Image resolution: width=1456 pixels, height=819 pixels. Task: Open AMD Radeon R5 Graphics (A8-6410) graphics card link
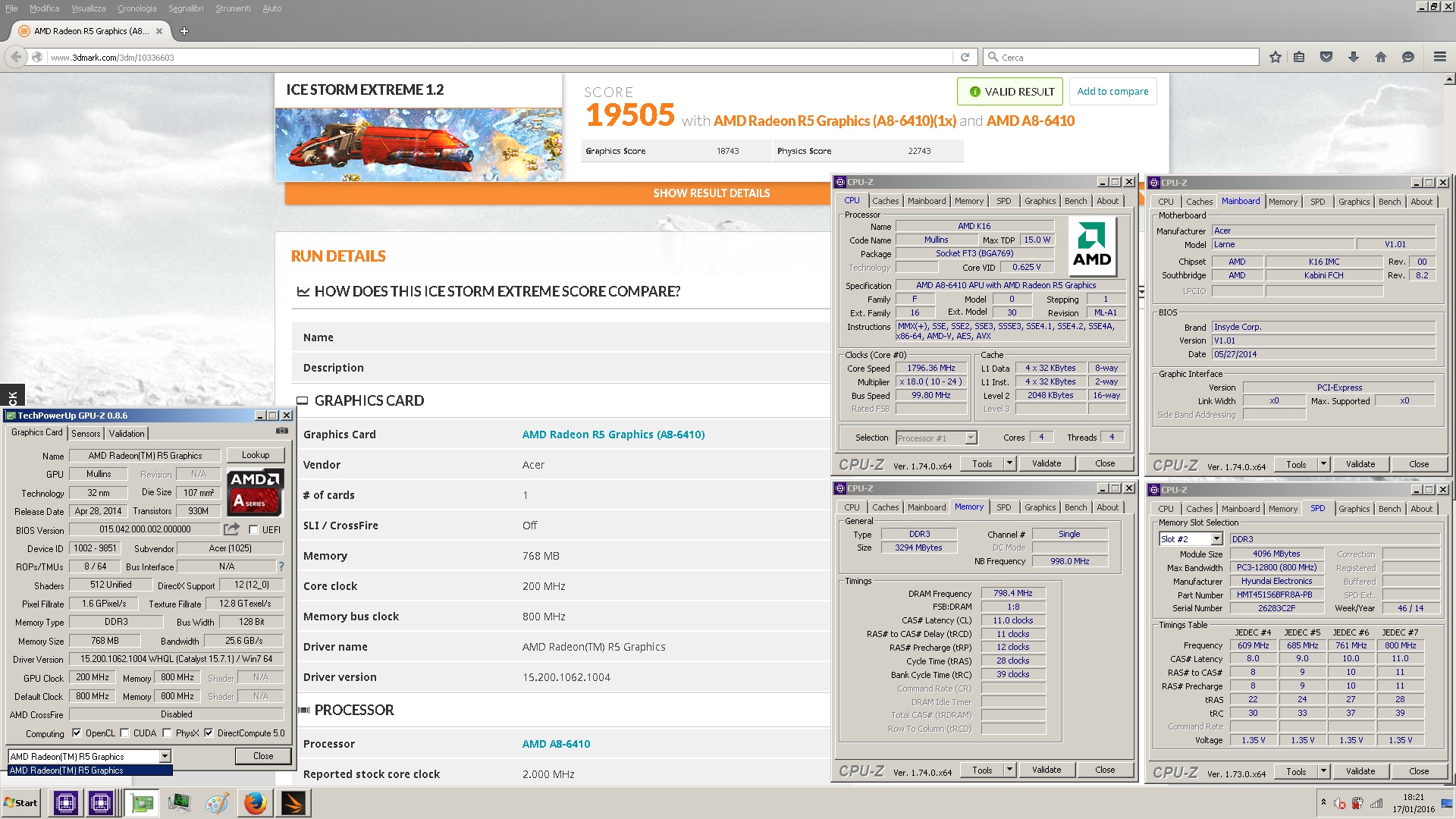coord(613,435)
